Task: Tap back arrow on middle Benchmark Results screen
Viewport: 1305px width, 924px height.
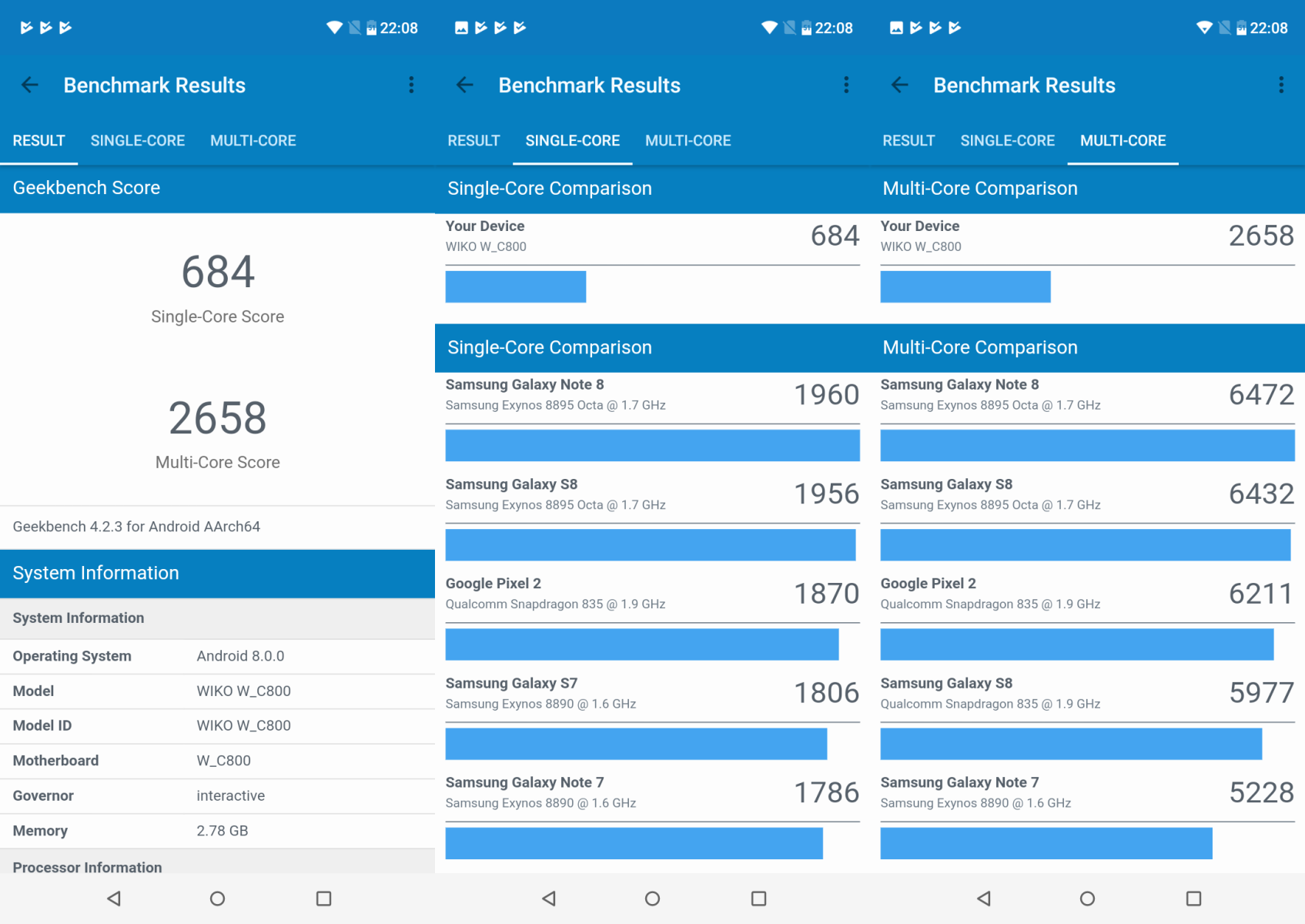Action: click(464, 85)
